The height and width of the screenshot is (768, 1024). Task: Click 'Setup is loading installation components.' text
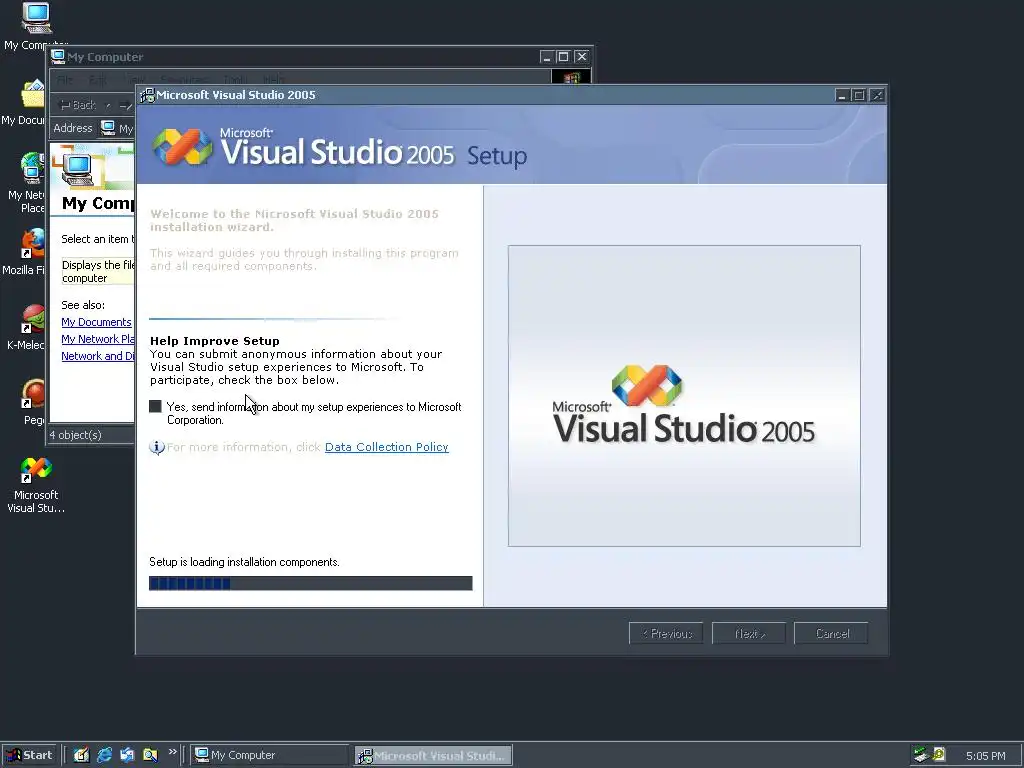244,562
